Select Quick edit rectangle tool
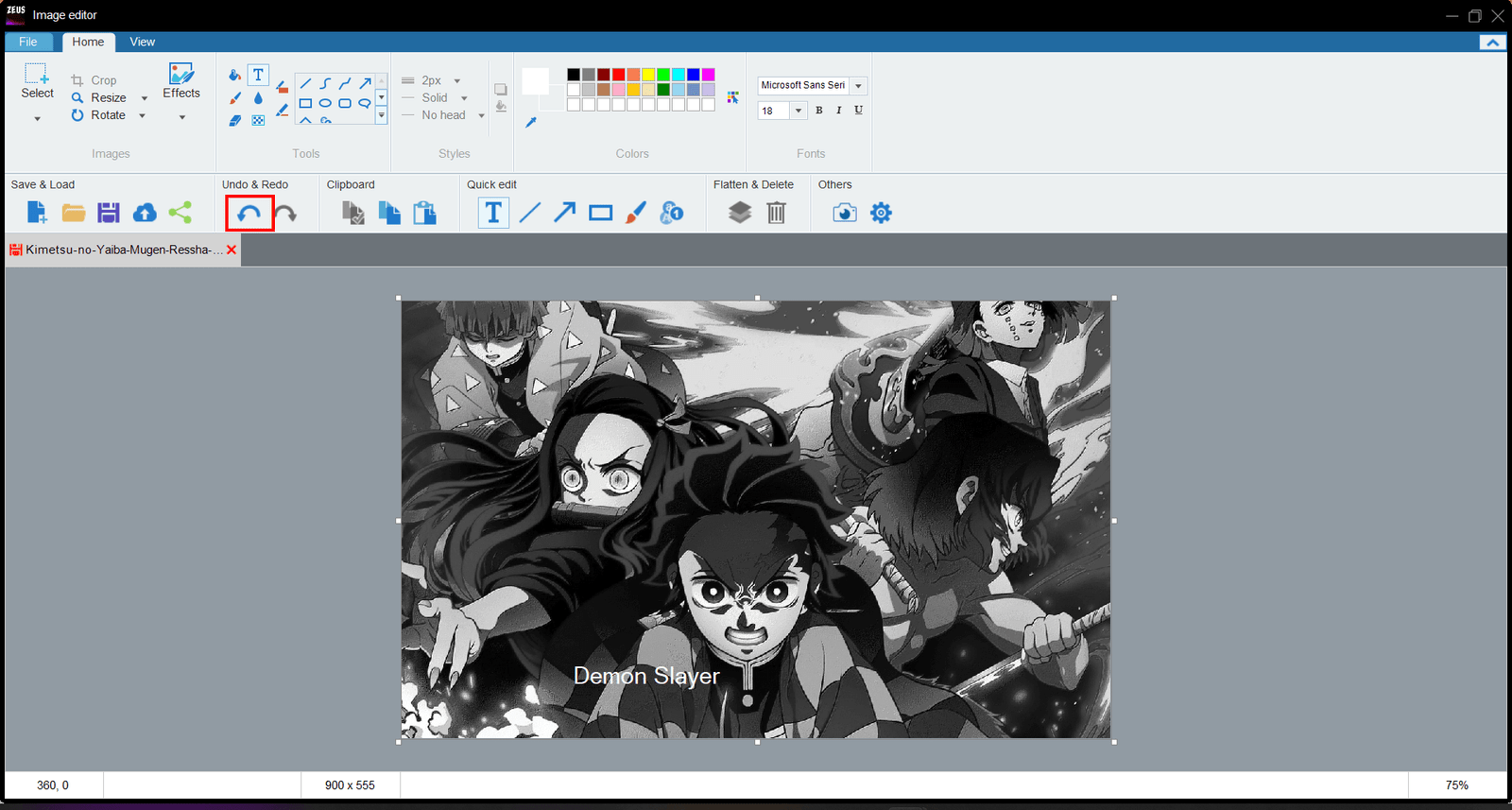This screenshot has width=1512, height=810. click(601, 213)
